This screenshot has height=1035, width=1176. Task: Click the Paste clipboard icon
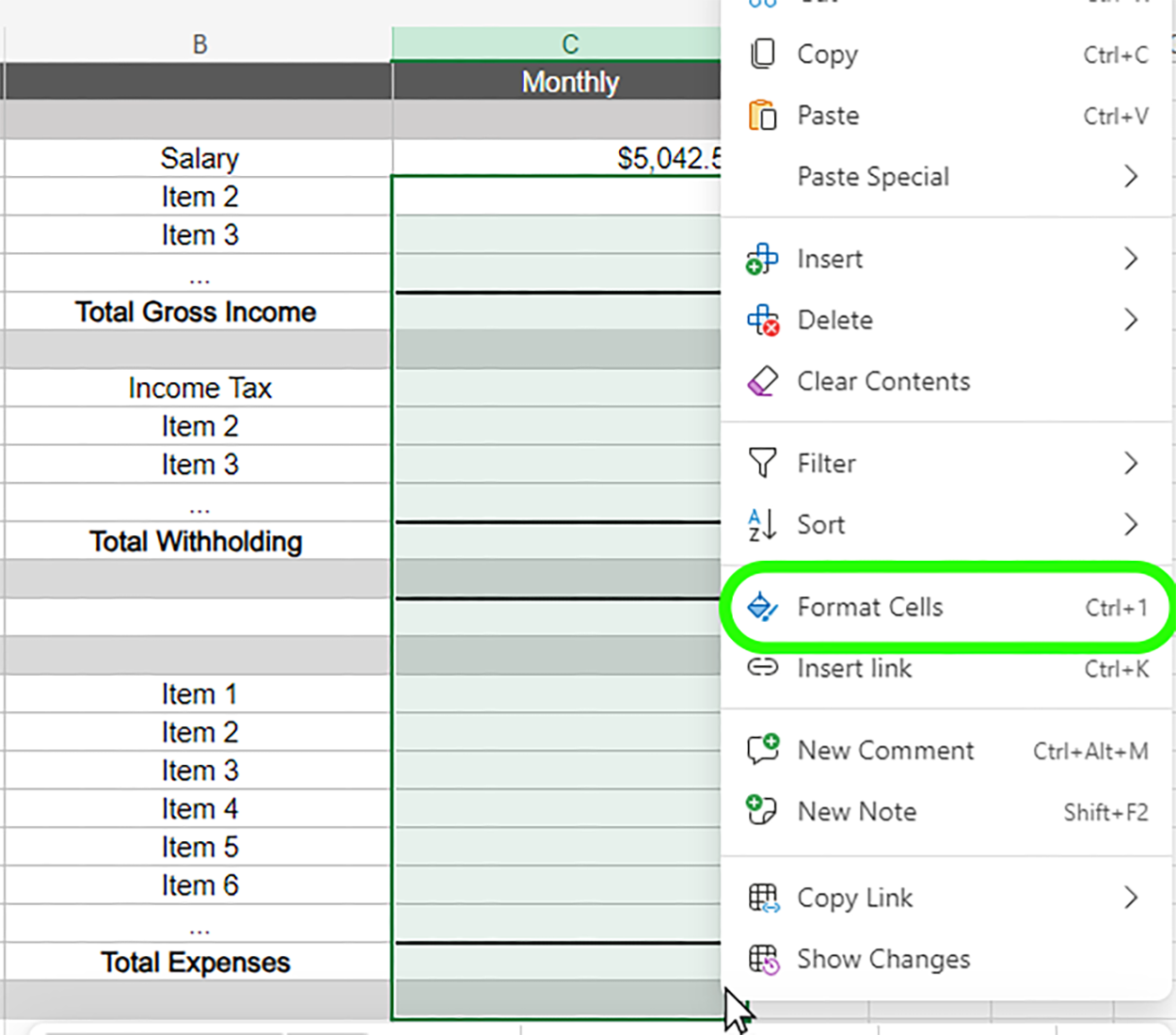point(763,115)
